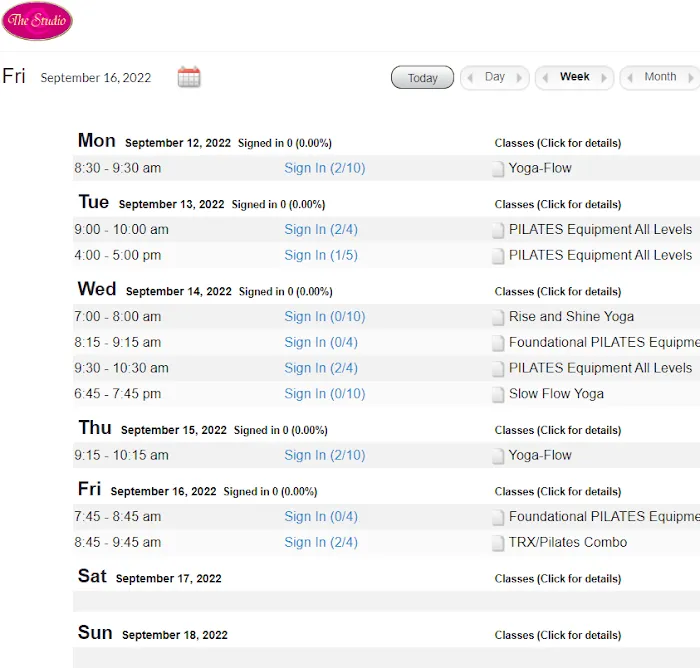Open the calendar date picker icon
This screenshot has height=668, width=700.
[189, 77]
